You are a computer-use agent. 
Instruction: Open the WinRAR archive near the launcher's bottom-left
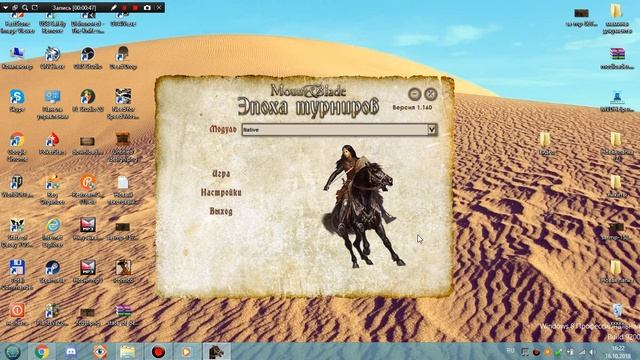coord(122,314)
